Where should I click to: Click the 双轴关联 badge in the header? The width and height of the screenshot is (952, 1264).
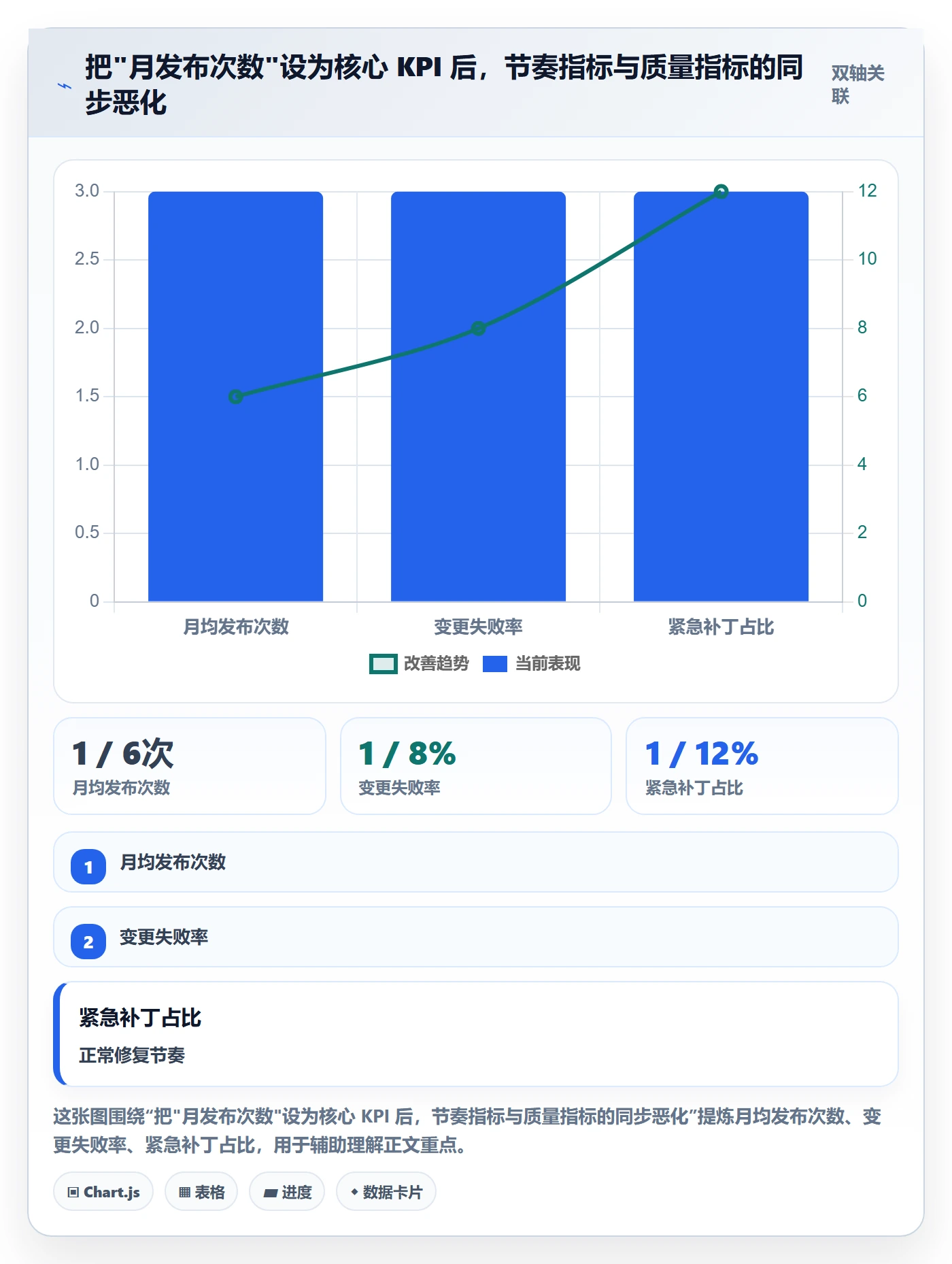[857, 84]
